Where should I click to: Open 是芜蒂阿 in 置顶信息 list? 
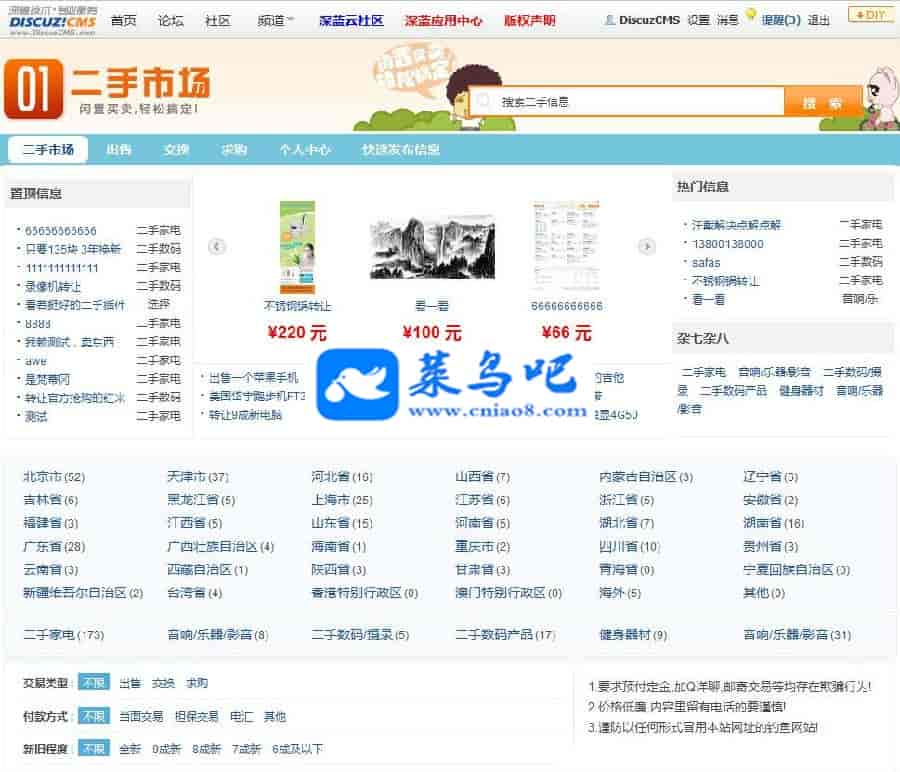coord(47,379)
